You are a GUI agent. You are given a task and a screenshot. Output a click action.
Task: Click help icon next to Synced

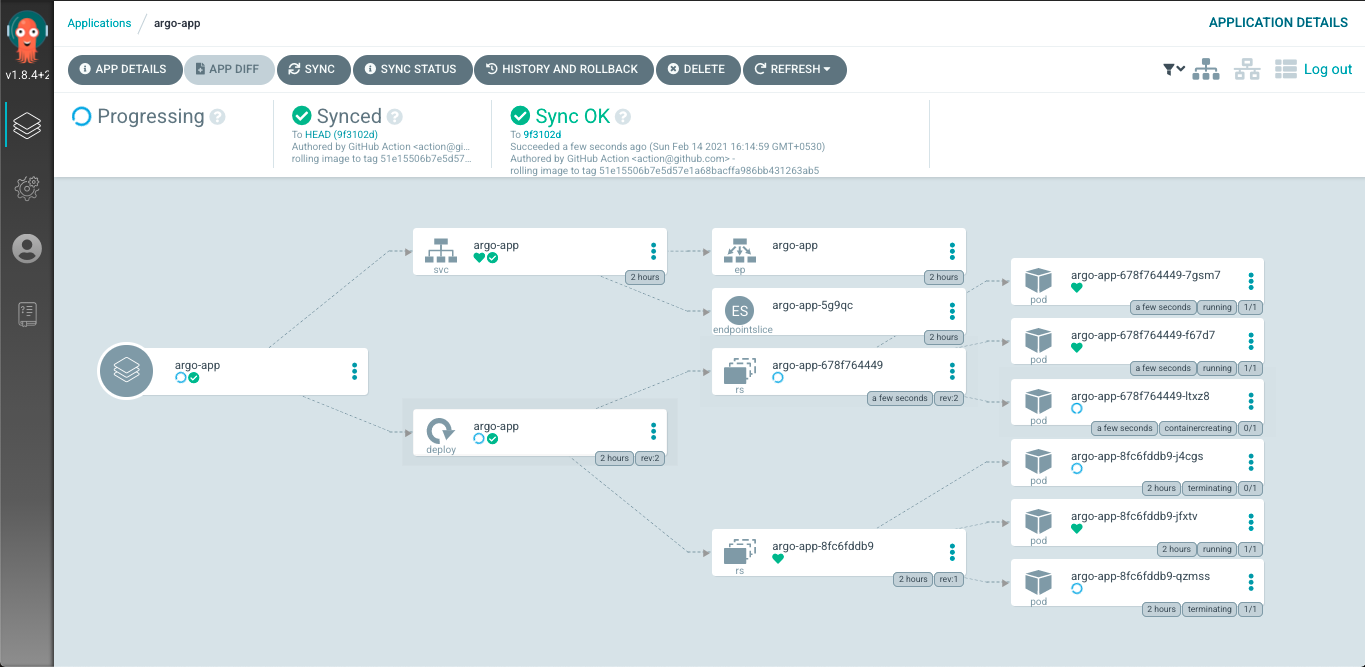click(395, 117)
